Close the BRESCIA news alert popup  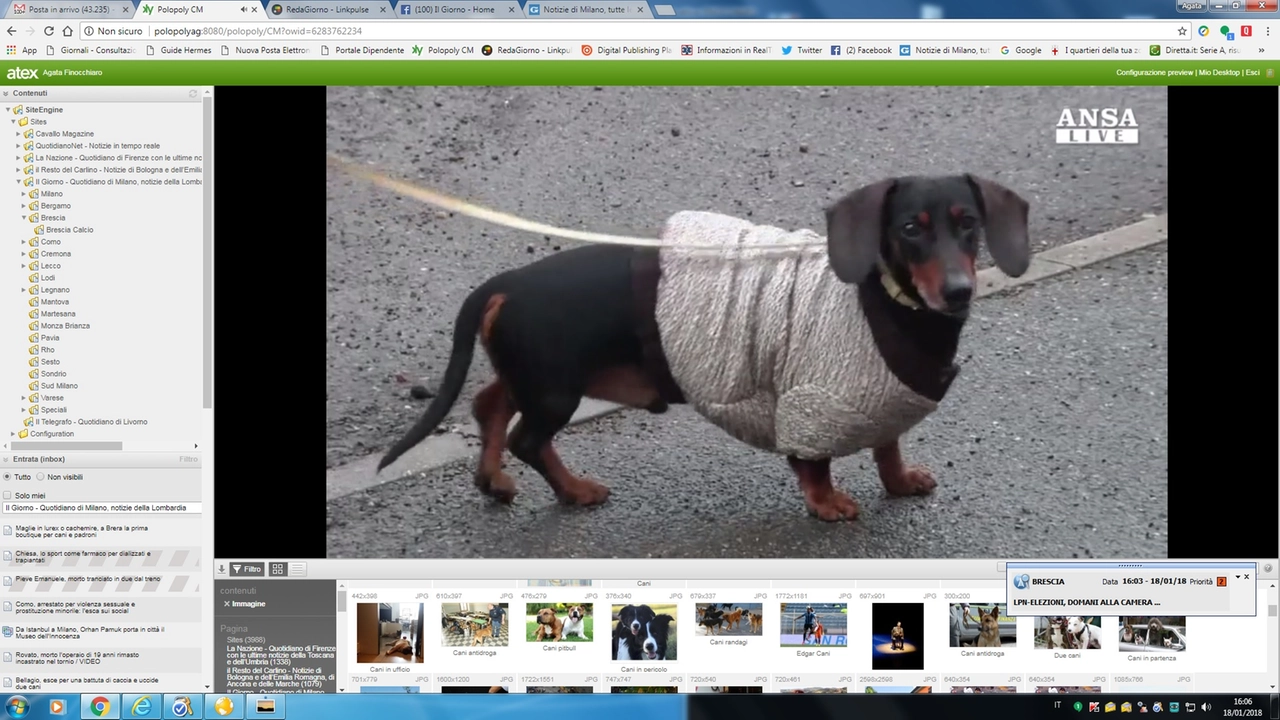click(1246, 577)
